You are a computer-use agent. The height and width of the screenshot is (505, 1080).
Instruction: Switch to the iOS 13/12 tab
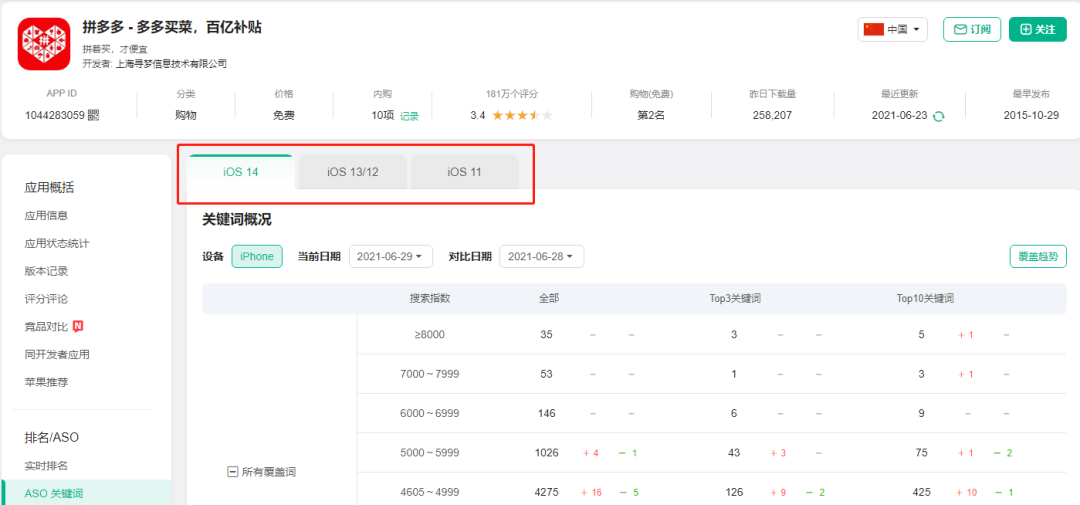coord(353,172)
